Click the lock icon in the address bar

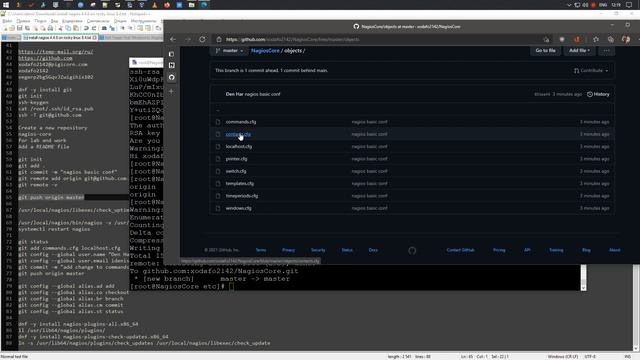pos(219,39)
